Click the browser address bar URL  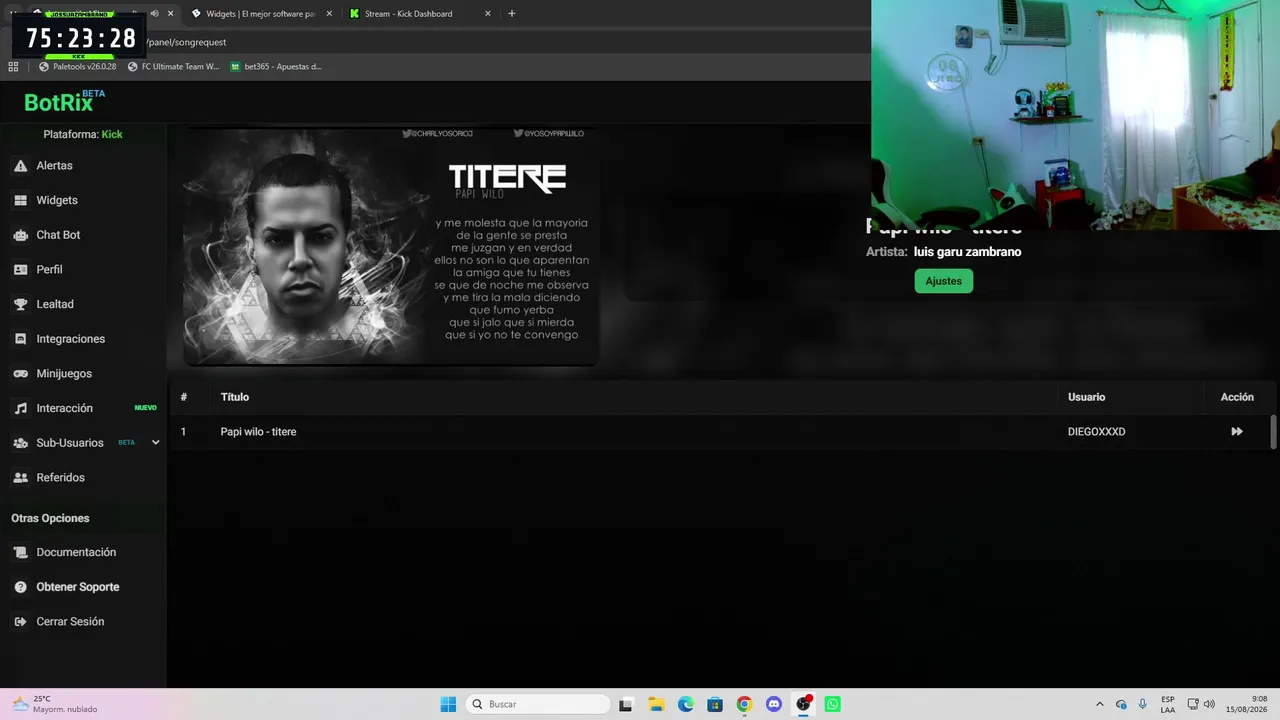[186, 42]
